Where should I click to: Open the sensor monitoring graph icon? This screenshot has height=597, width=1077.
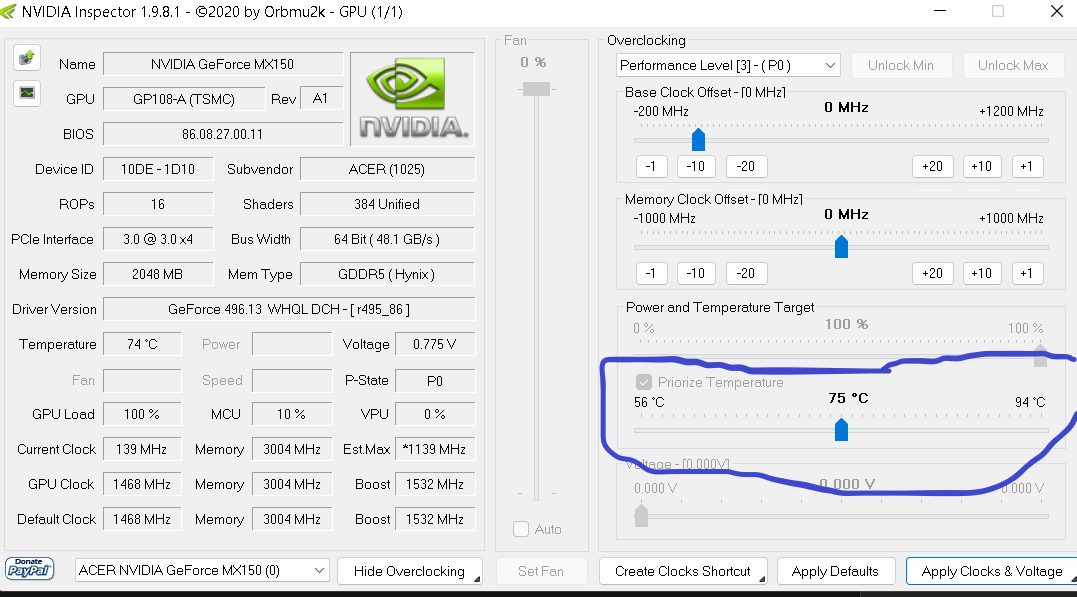(x=27, y=93)
